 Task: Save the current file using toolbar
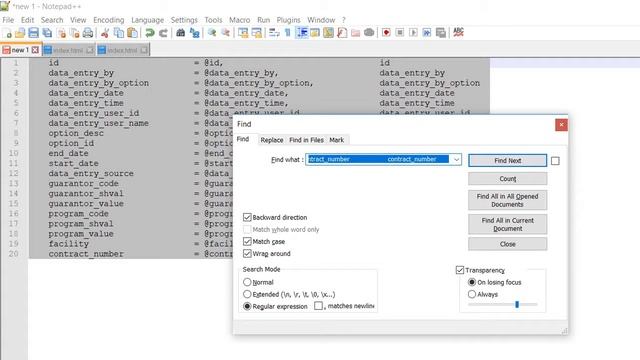pos(33,33)
